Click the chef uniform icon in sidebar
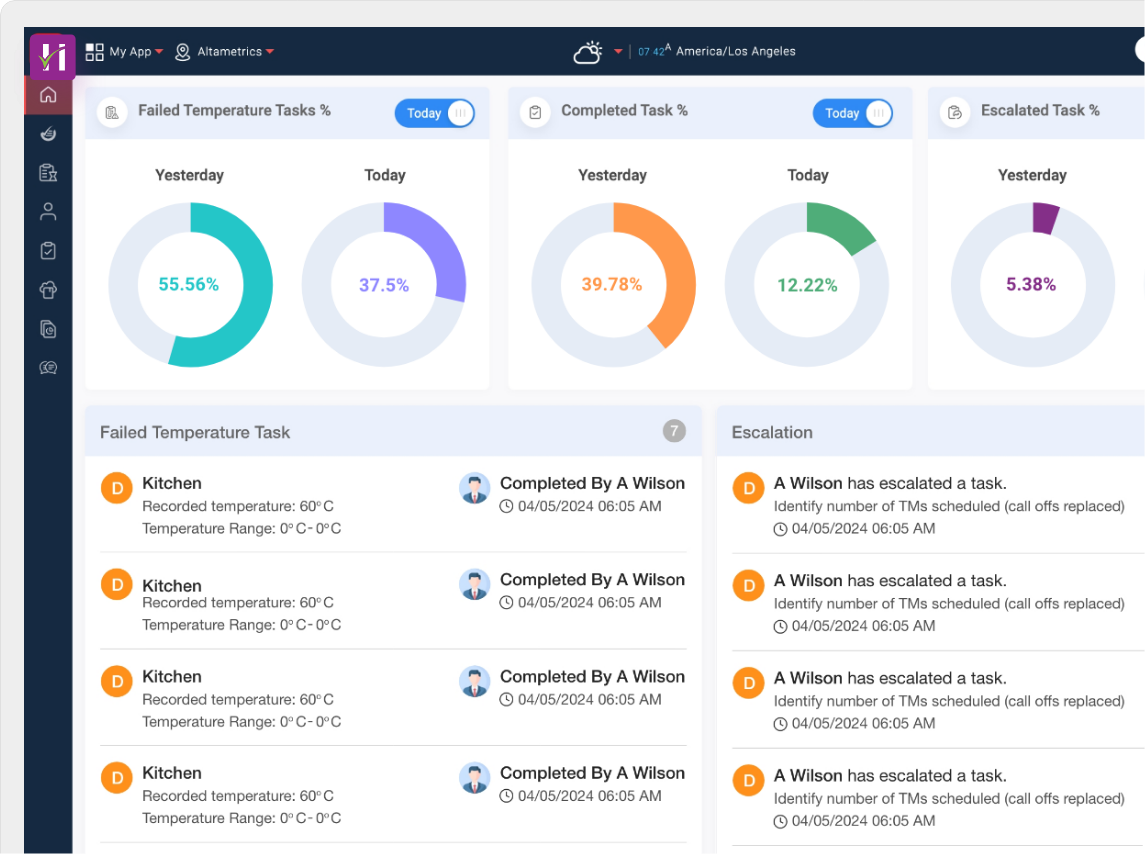Viewport: 1145px width, 854px height. [x=48, y=290]
